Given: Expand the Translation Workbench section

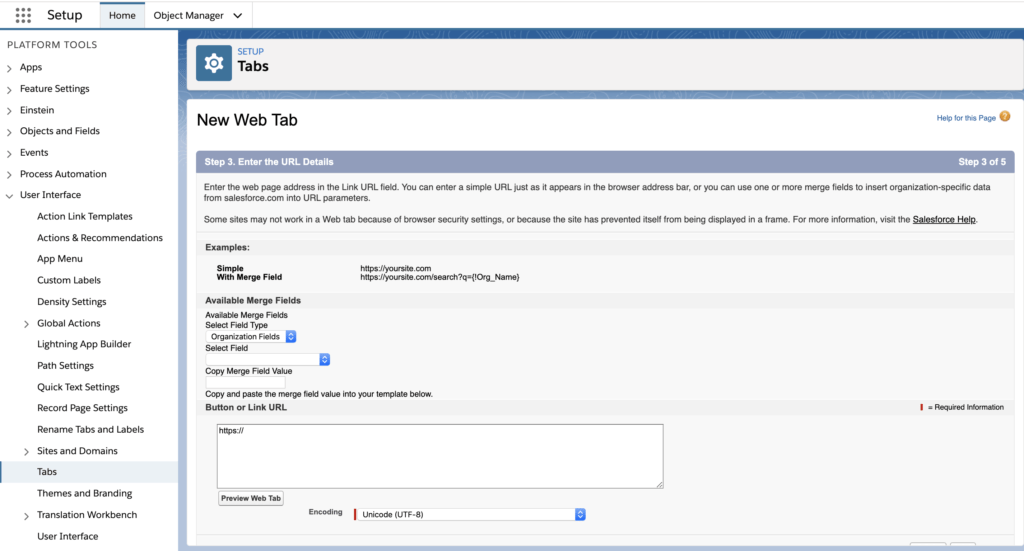Looking at the screenshot, I should coord(27,515).
